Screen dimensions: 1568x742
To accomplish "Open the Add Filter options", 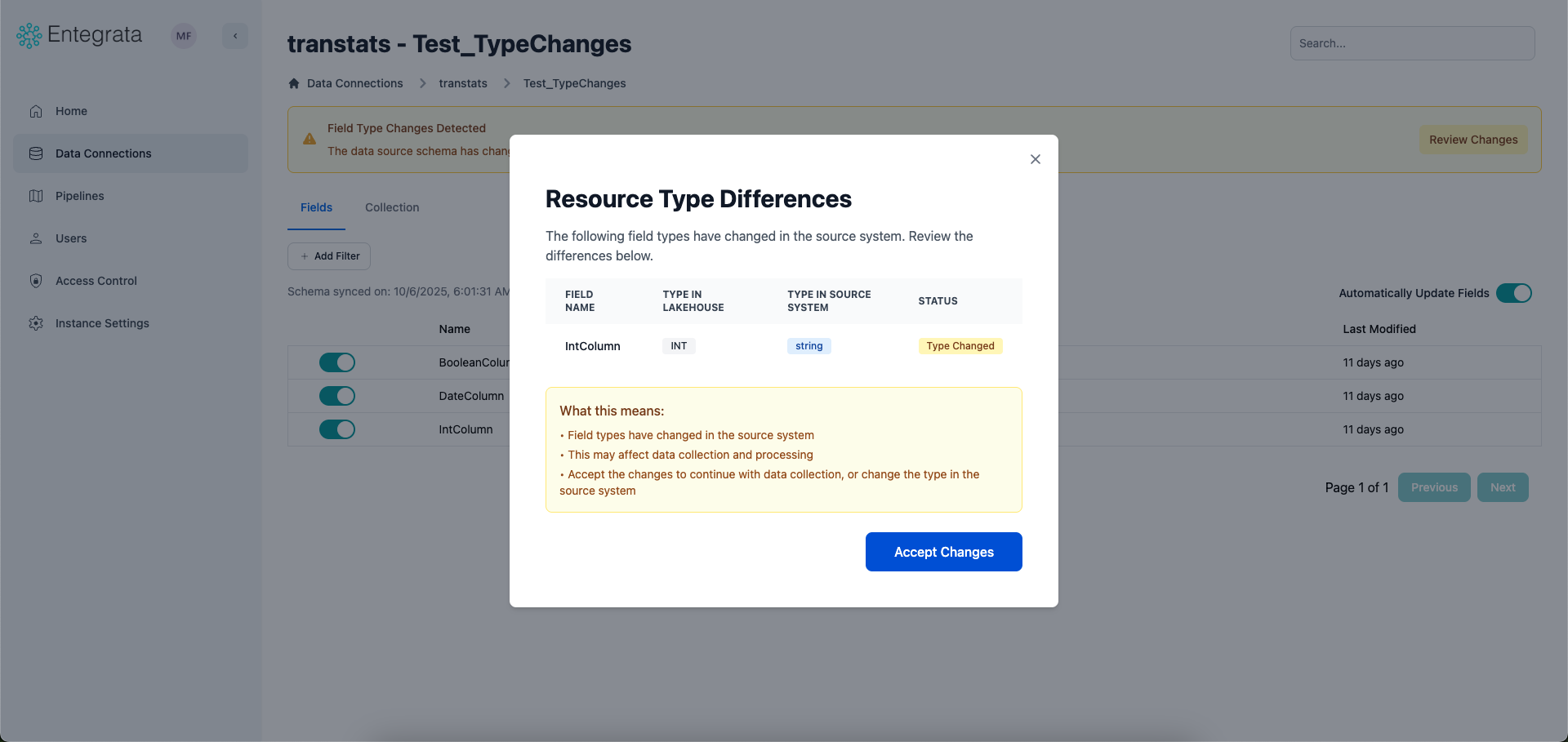I will point(328,255).
